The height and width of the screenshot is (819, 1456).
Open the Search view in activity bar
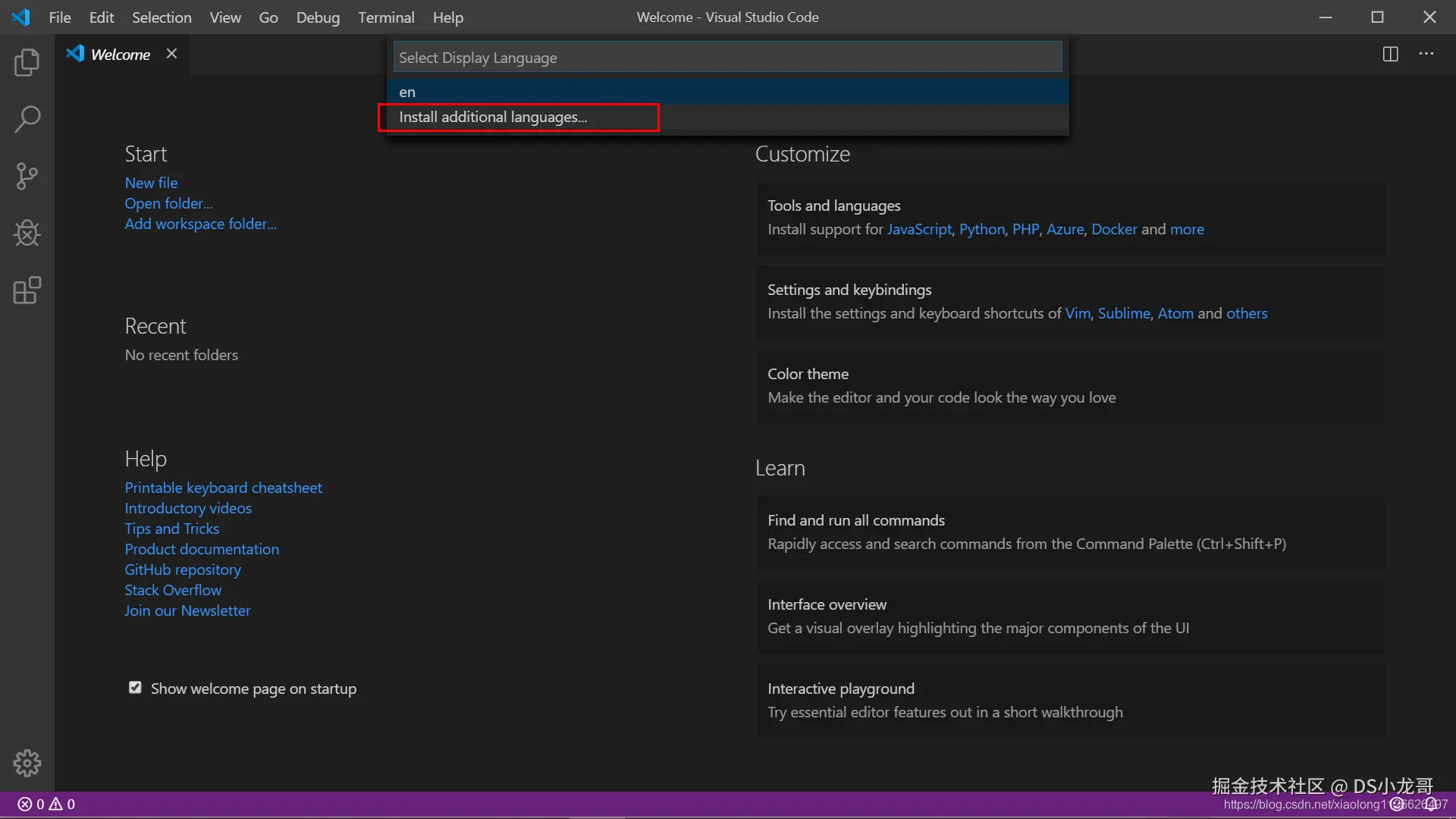point(27,119)
